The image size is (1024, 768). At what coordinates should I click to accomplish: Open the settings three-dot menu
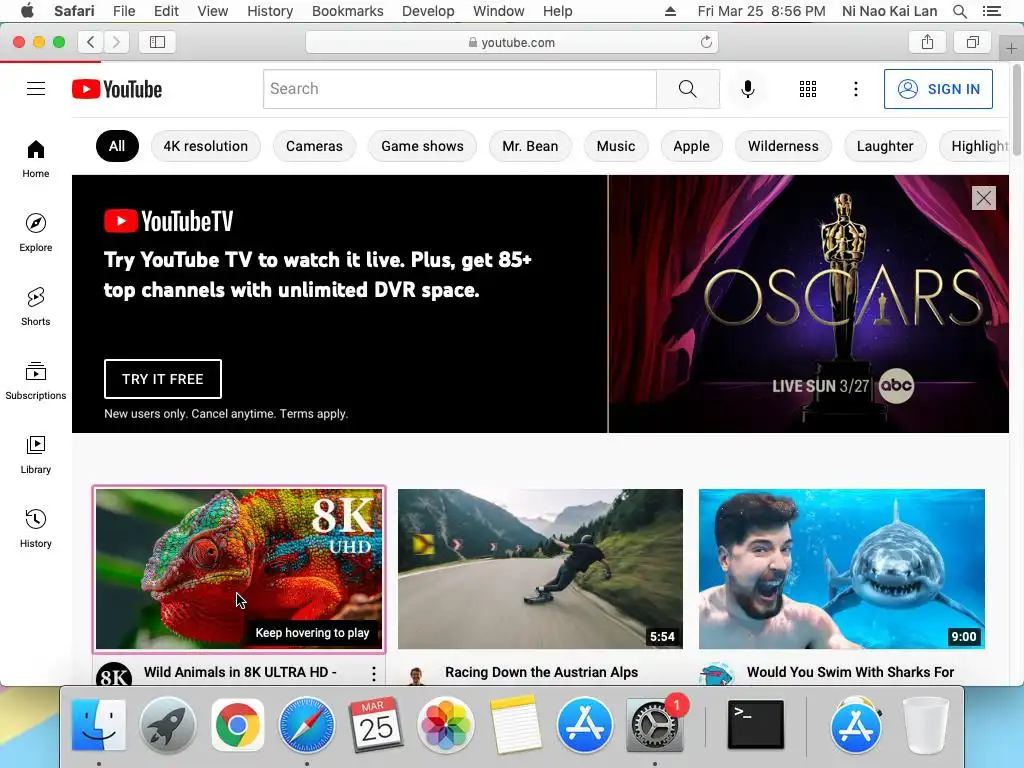(856, 89)
